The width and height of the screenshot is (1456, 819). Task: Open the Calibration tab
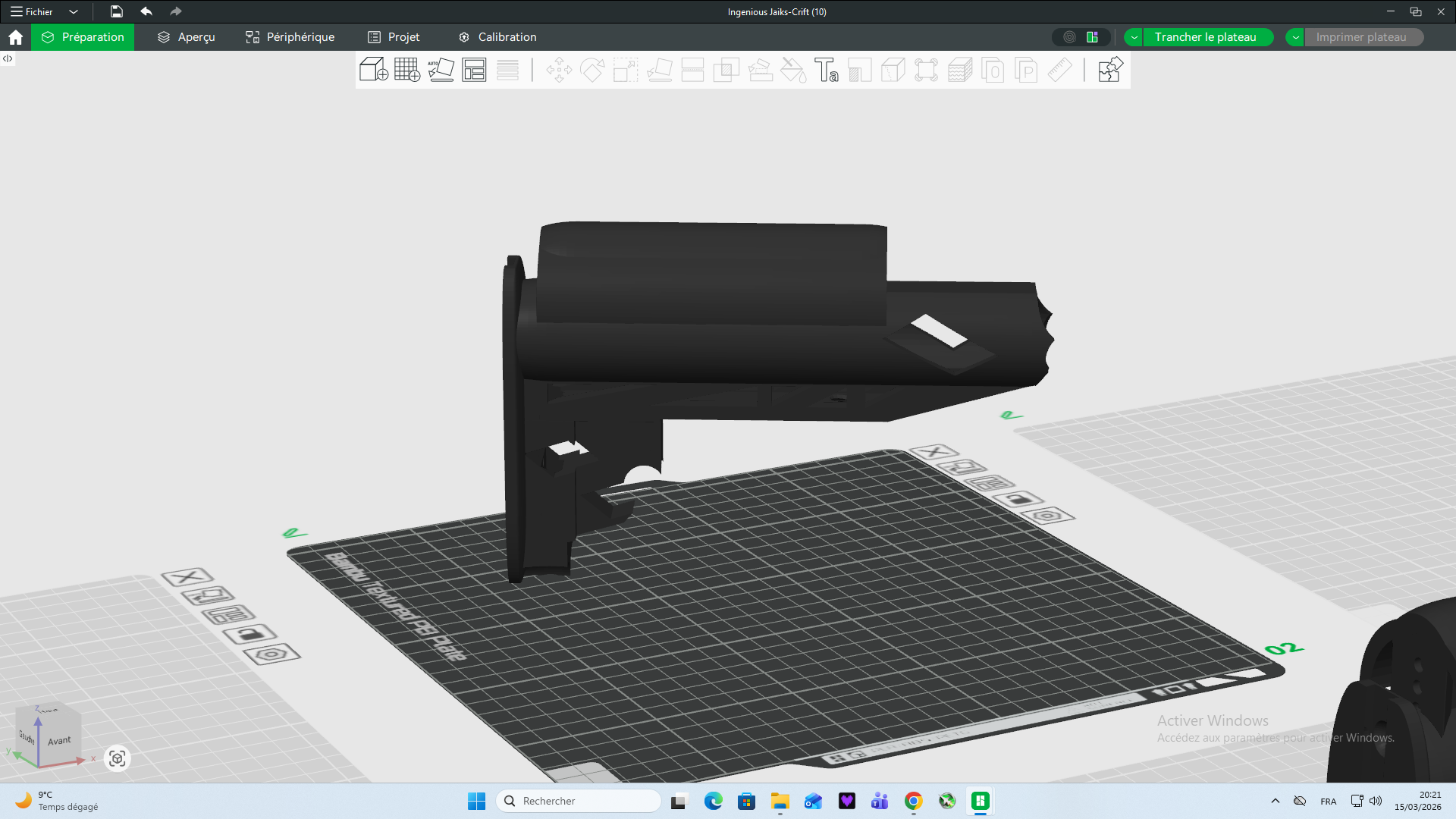pos(497,37)
